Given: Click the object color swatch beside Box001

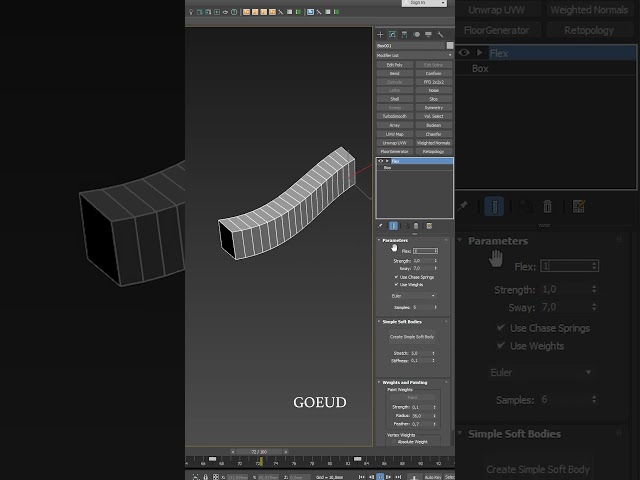Looking at the screenshot, I should click(450, 45).
